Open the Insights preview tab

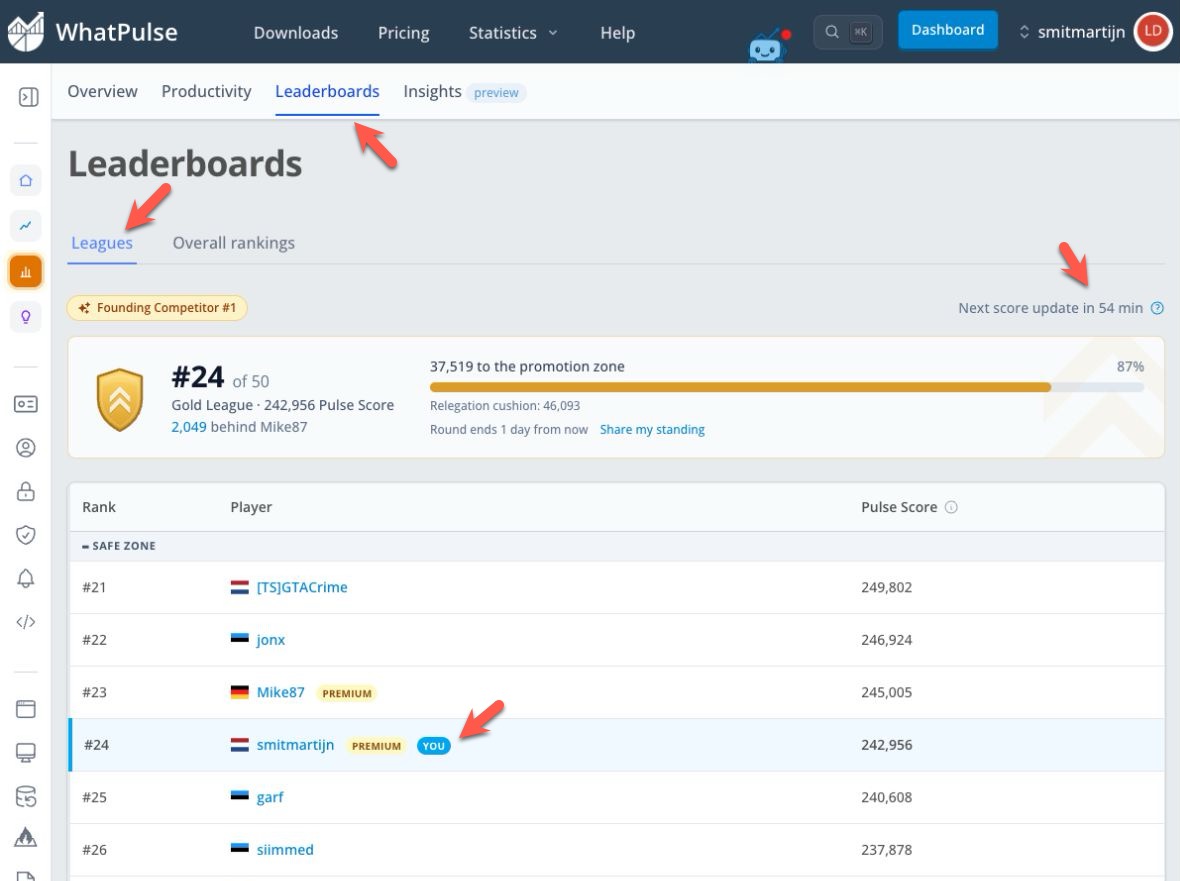click(464, 92)
